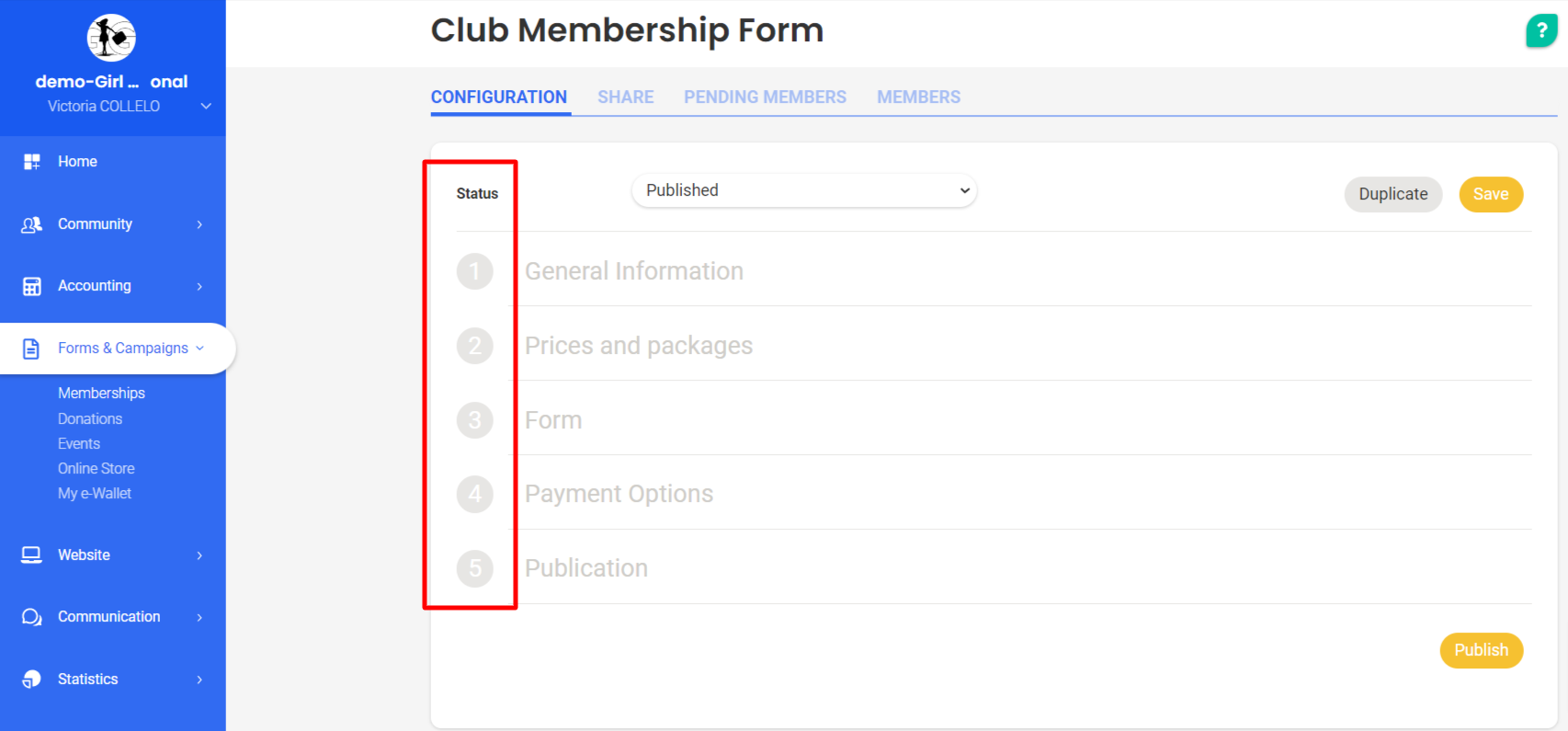Click the Home grid icon in sidebar

click(32, 162)
